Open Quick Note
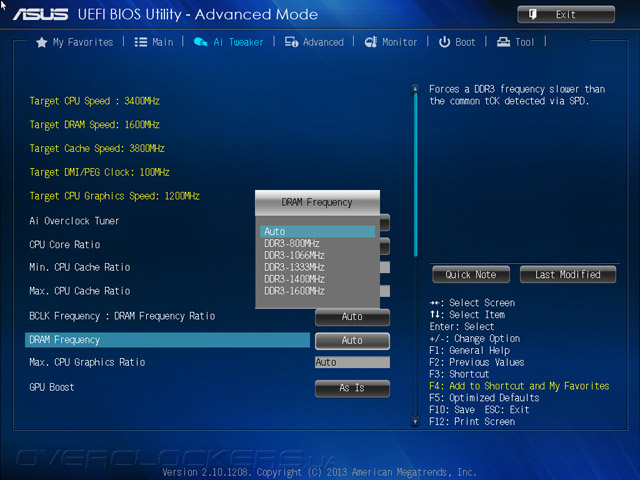 pos(471,274)
